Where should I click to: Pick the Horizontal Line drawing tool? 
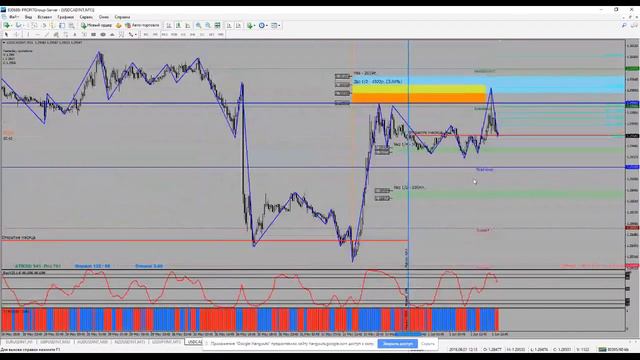(x=38, y=35)
